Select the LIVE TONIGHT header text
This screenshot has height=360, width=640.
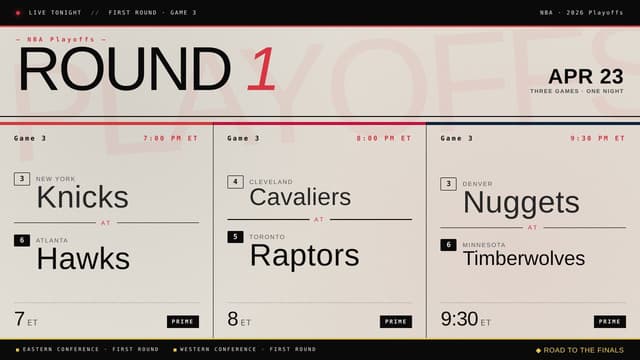click(x=55, y=13)
